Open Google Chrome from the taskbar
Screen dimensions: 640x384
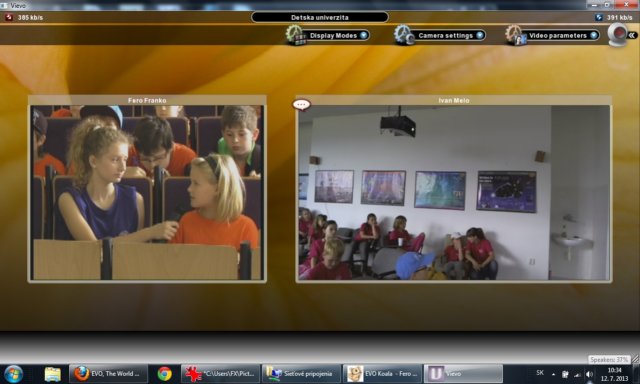[164, 374]
